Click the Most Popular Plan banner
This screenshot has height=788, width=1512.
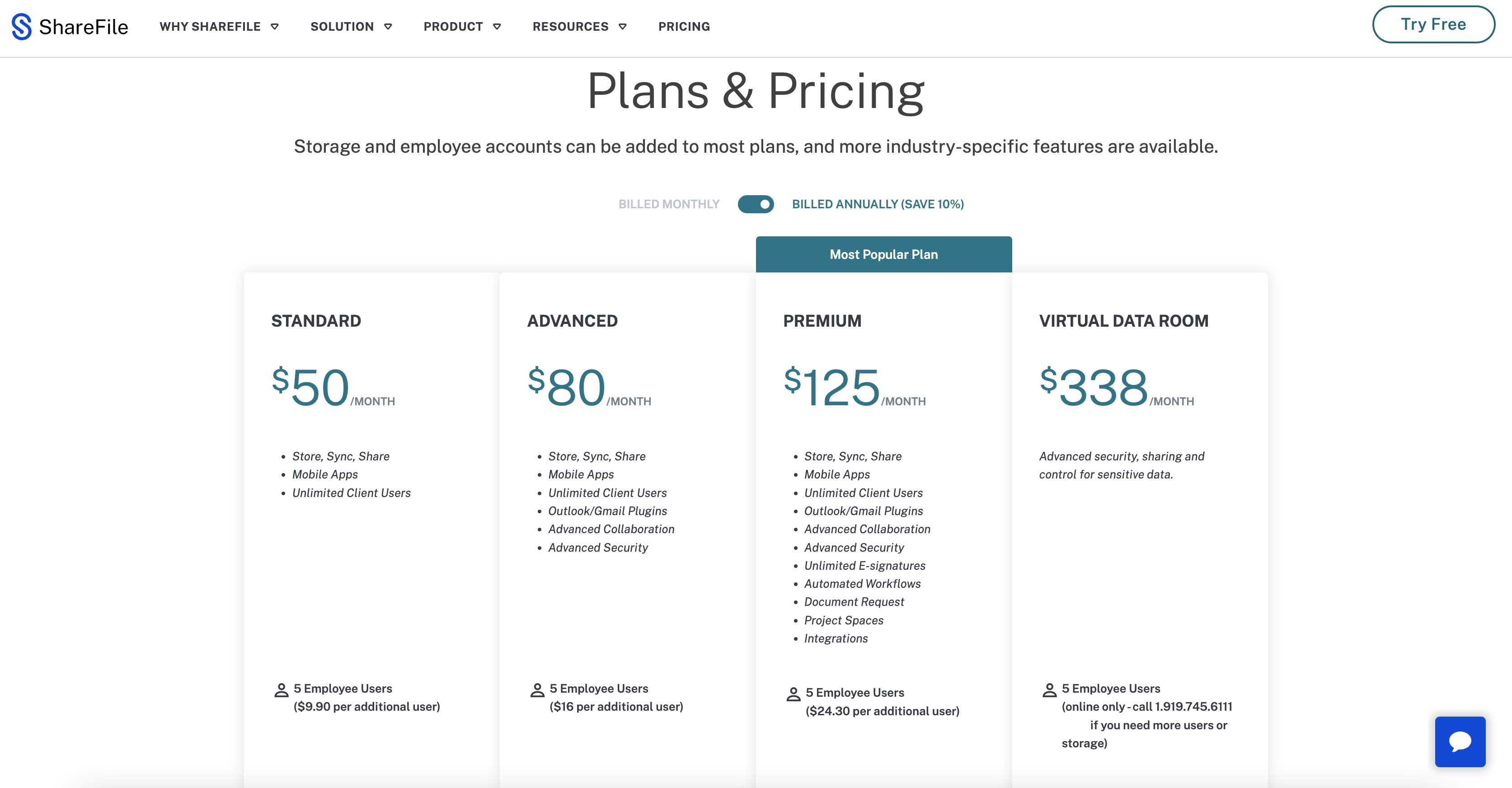(x=883, y=255)
